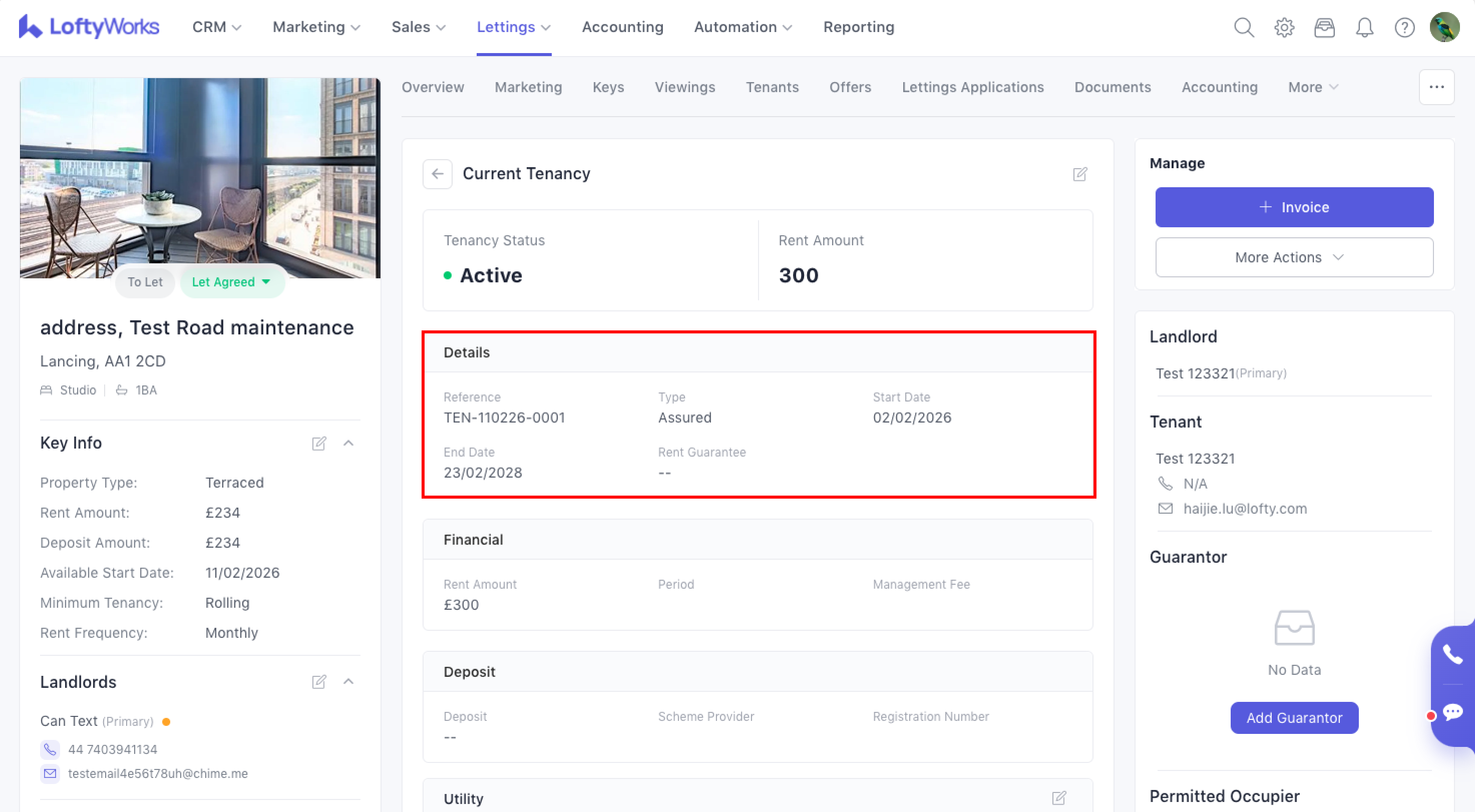Click the search magnifier icon
The image size is (1475, 812).
click(1243, 27)
